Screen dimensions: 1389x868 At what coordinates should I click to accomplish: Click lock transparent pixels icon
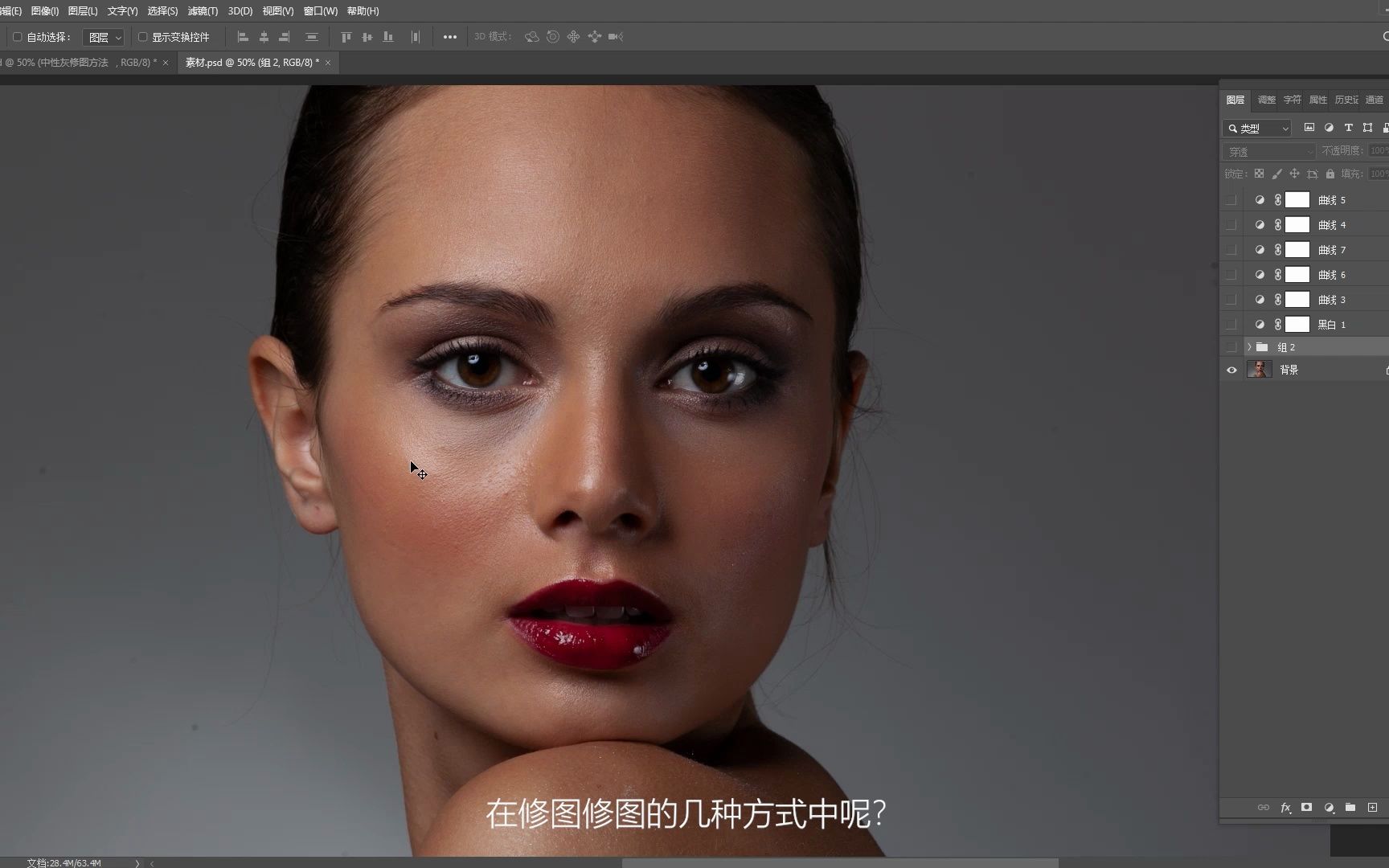pos(1260,174)
